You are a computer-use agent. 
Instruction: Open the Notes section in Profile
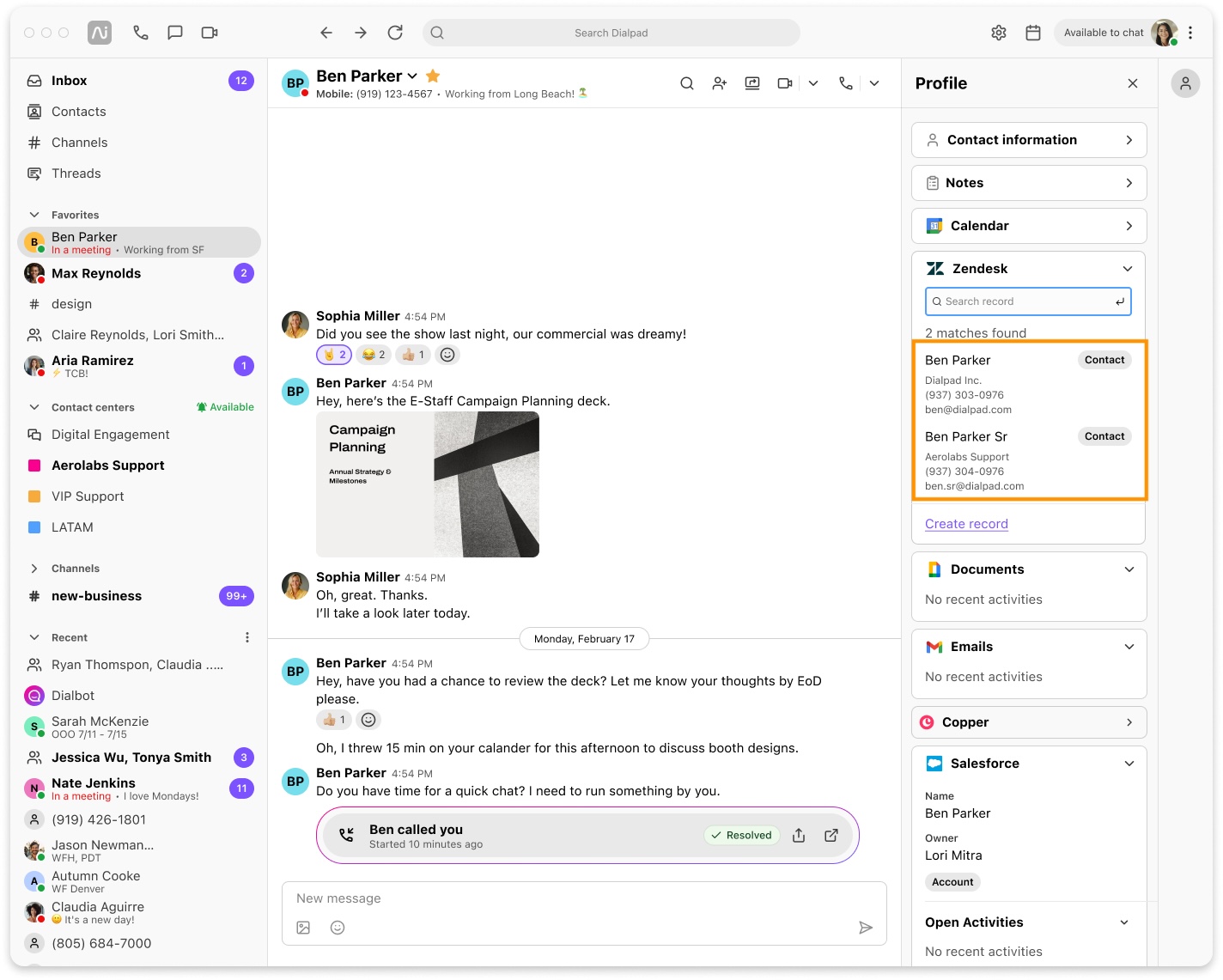coord(1029,183)
